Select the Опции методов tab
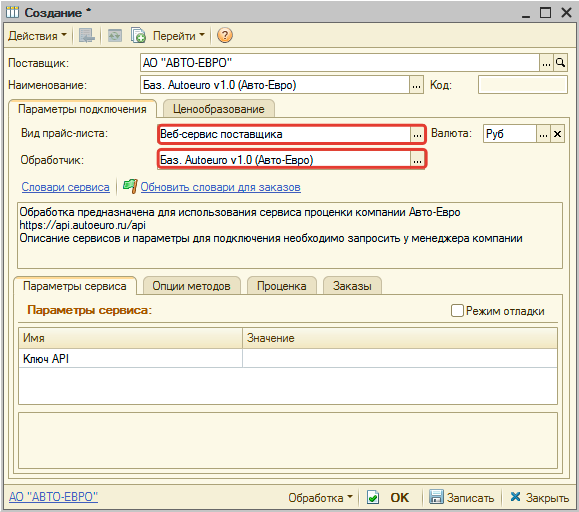 point(192,286)
